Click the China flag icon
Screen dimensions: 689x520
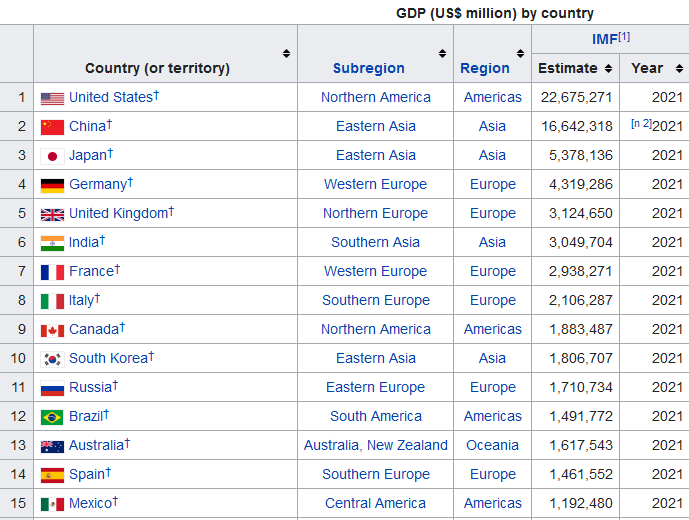pos(52,127)
